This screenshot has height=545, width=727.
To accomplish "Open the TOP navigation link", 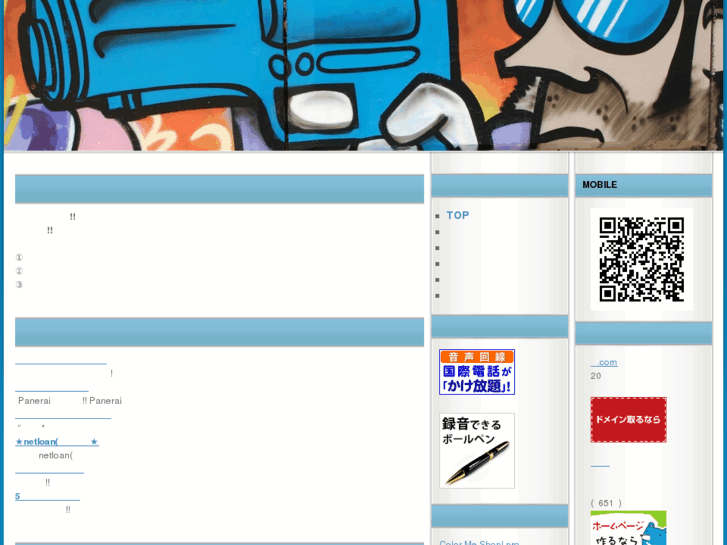I will 458,215.
